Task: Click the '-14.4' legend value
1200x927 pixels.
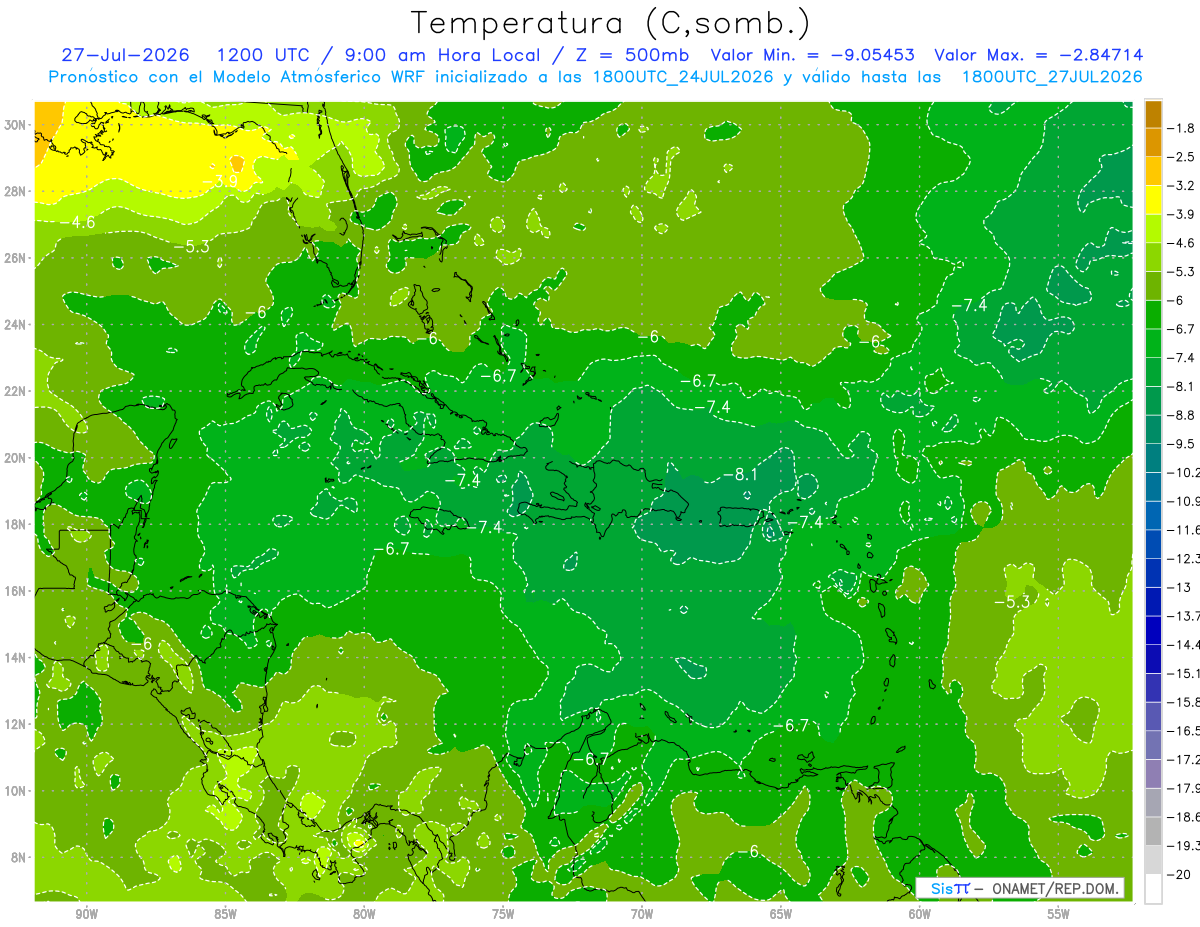Action: coord(1184,644)
